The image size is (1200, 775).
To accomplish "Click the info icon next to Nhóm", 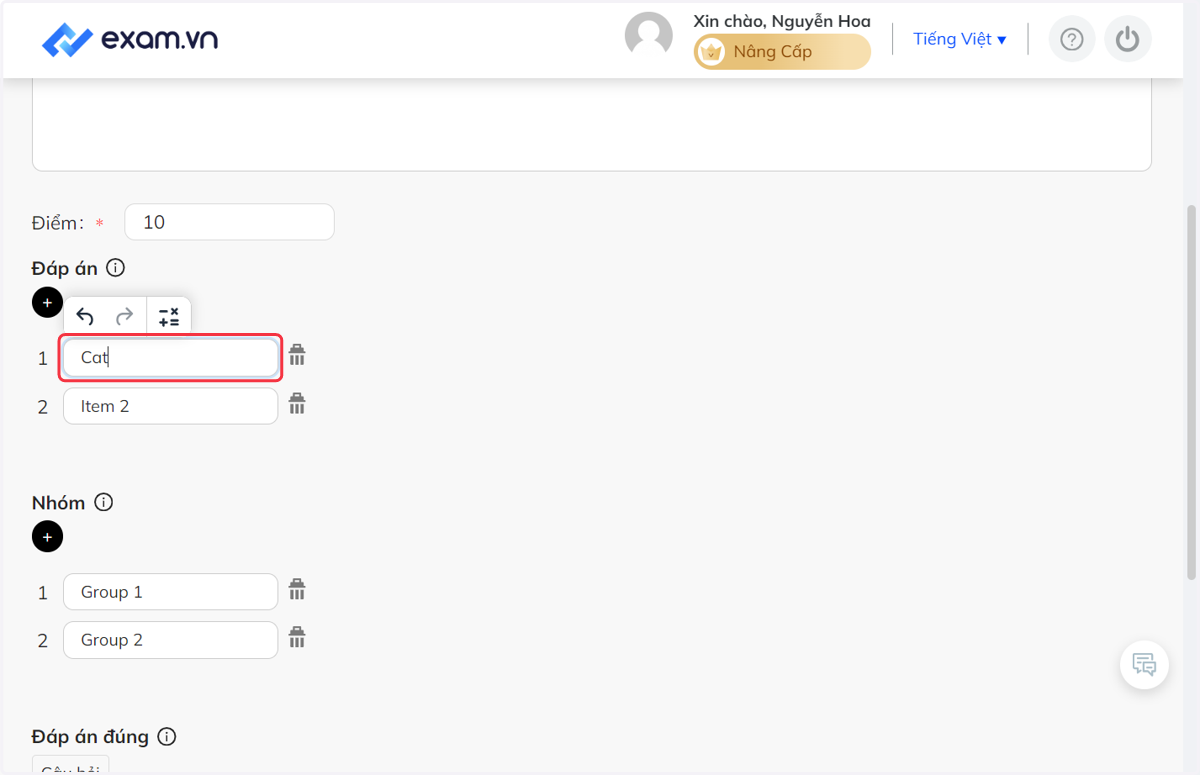I will (x=104, y=502).
